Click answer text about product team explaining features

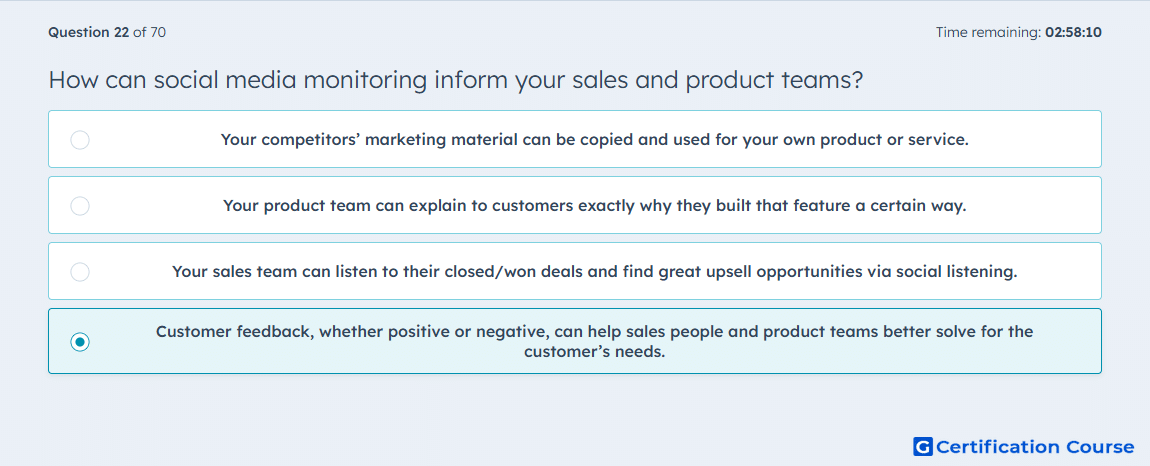pos(595,205)
